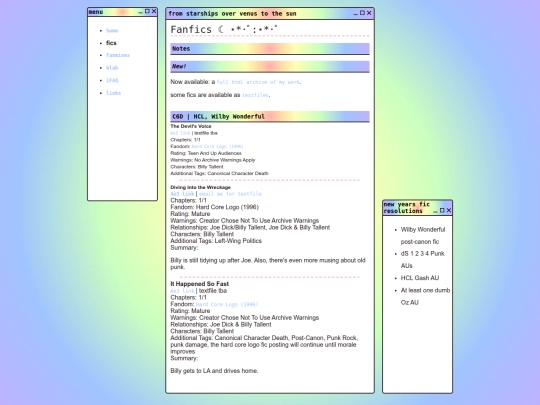Select the fics menu entry
Image resolution: width=540 pixels, height=405 pixels.
[x=111, y=43]
